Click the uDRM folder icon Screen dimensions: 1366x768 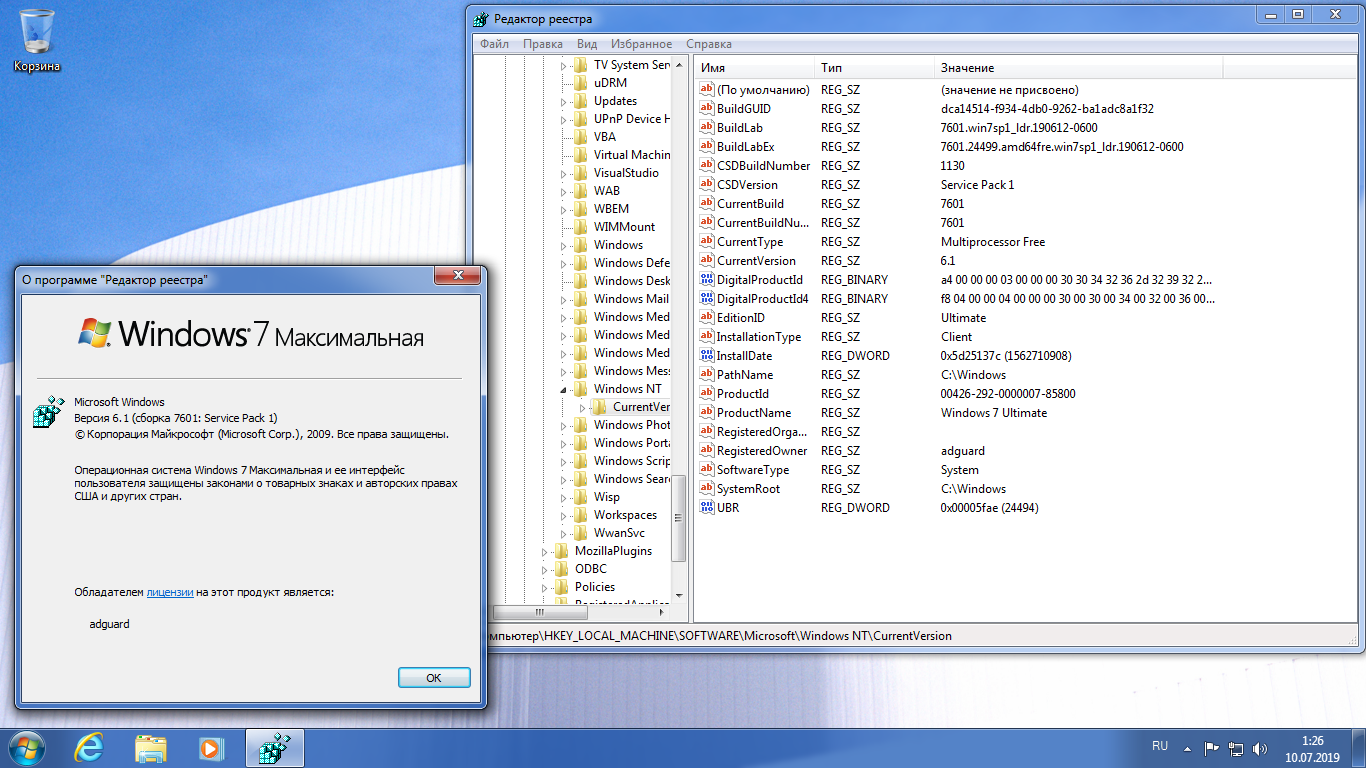580,83
